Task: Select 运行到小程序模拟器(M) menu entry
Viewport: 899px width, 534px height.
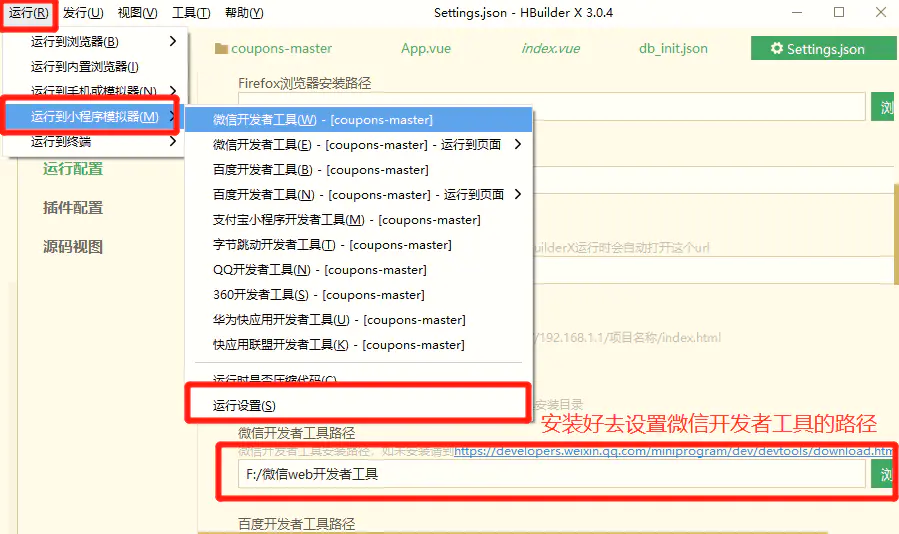Action: pos(95,116)
